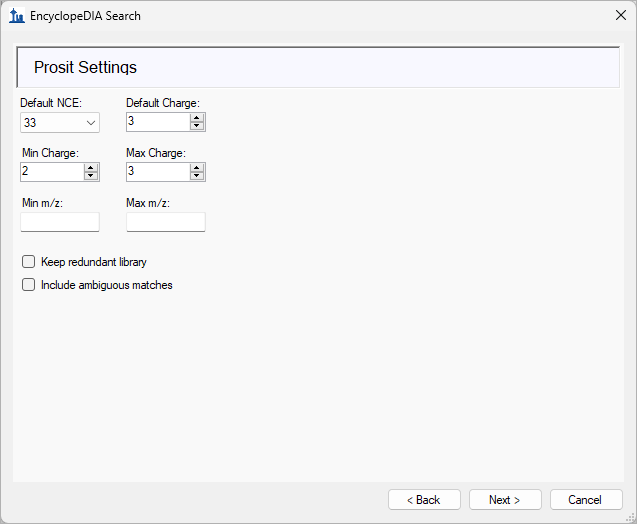The height and width of the screenshot is (524, 637).
Task: Close the EncyclopeDIA Search dialog
Action: [620, 16]
